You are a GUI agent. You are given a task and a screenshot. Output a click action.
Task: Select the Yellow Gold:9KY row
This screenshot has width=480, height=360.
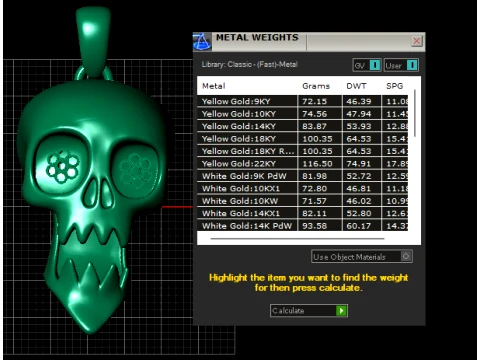click(302, 101)
